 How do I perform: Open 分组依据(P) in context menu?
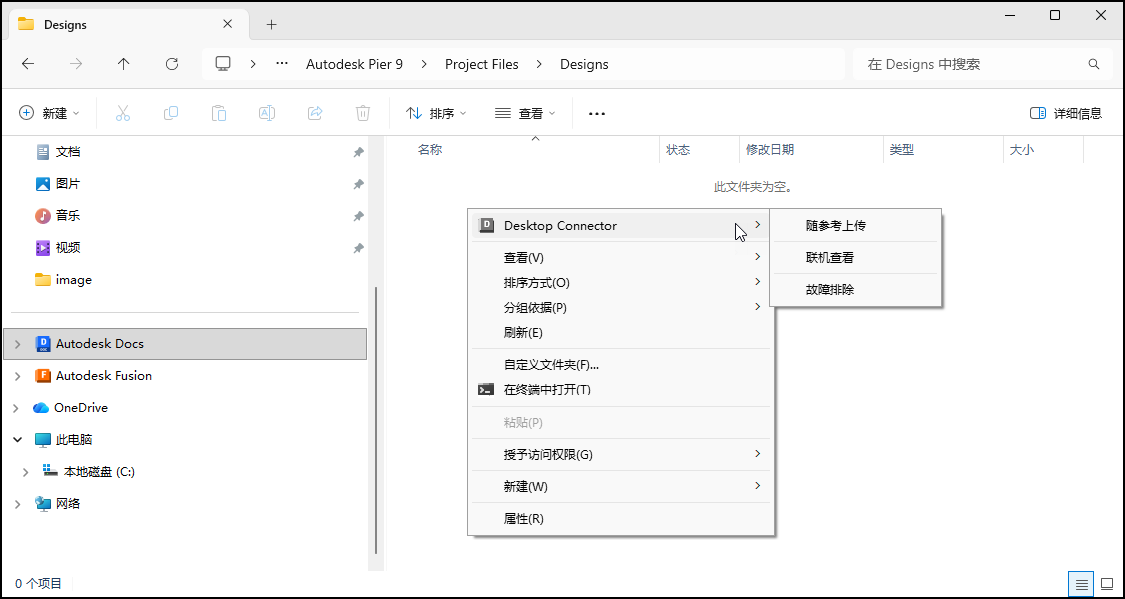click(621, 308)
